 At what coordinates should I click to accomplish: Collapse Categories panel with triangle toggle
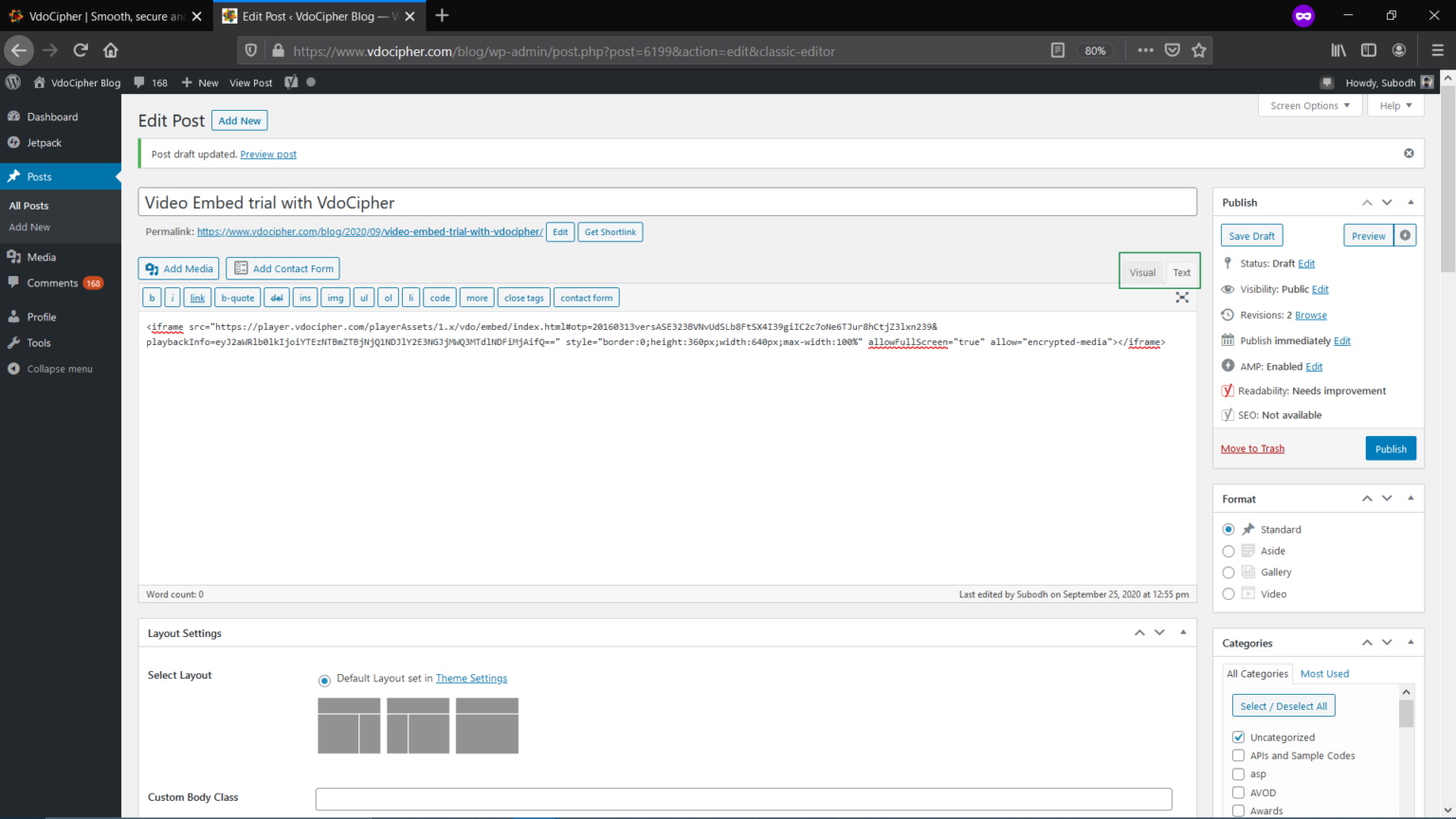[1410, 642]
